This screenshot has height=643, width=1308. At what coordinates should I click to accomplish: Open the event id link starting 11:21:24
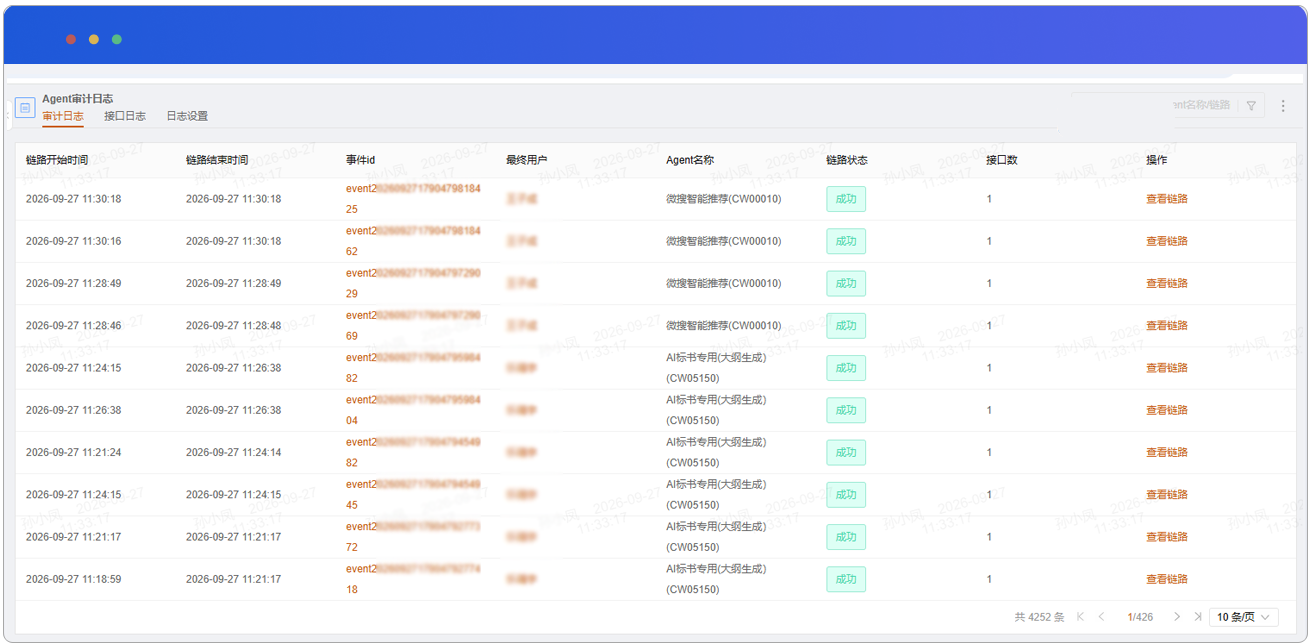click(413, 452)
